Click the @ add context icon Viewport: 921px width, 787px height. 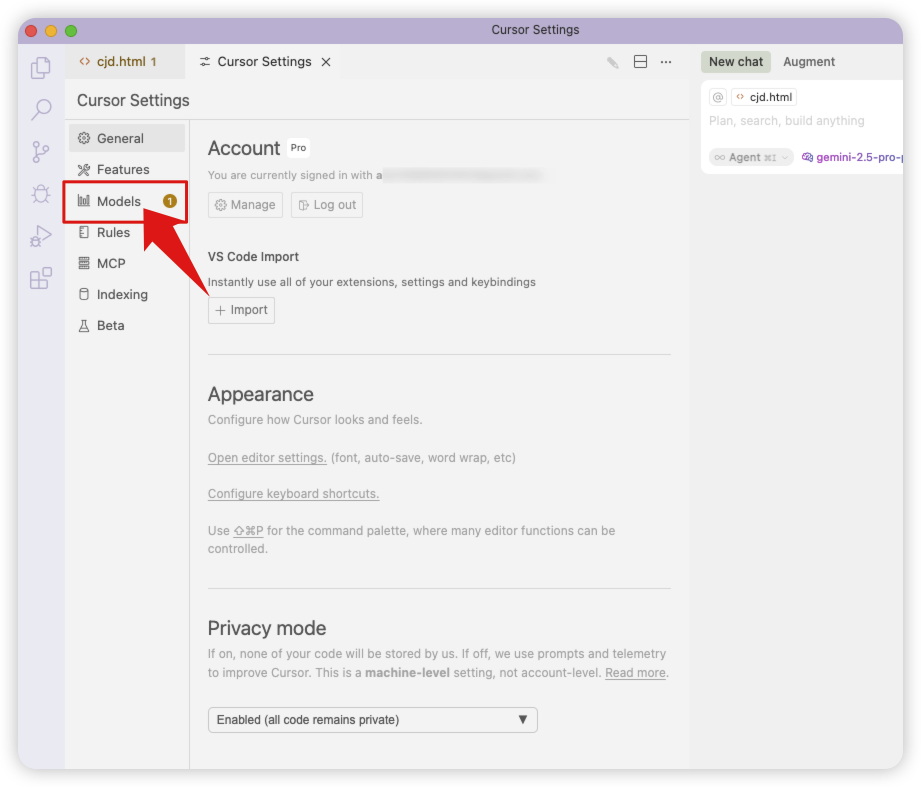coord(718,97)
